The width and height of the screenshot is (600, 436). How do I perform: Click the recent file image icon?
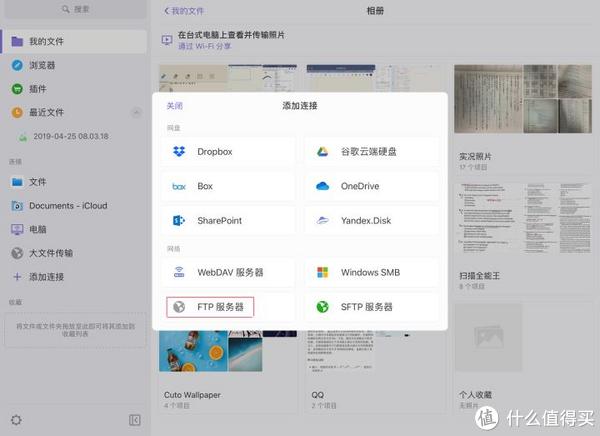point(23,137)
